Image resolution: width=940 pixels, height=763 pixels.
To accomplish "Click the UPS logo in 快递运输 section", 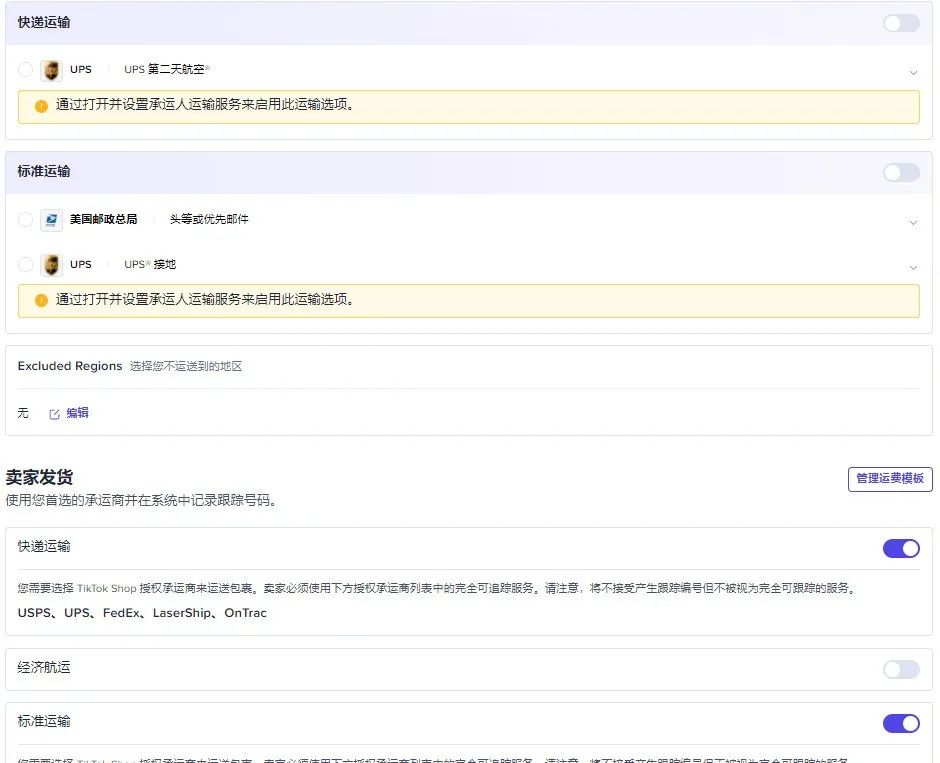I will click(51, 70).
